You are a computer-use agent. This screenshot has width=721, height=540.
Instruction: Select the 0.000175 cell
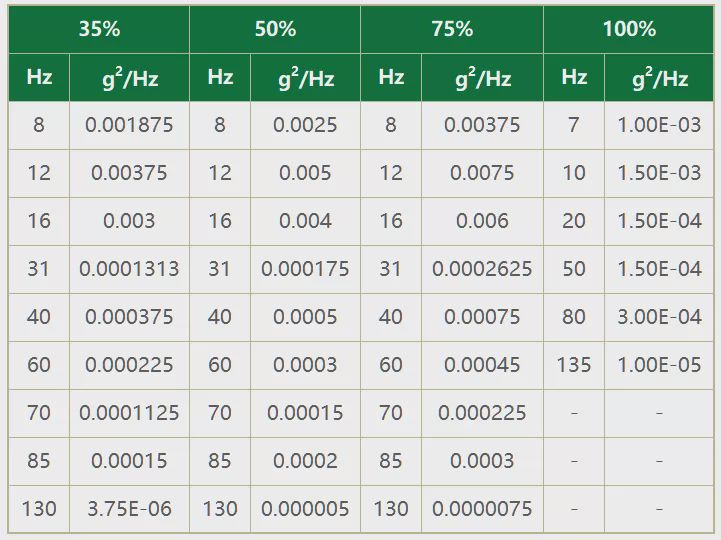coord(305,269)
